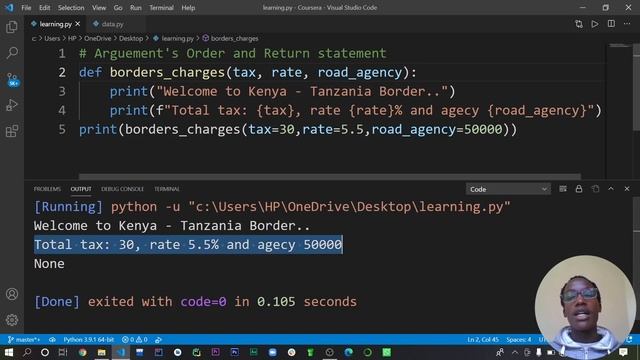Select Python 3.9.1 64-bit interpreter
640x360 pixels.
pos(89,340)
